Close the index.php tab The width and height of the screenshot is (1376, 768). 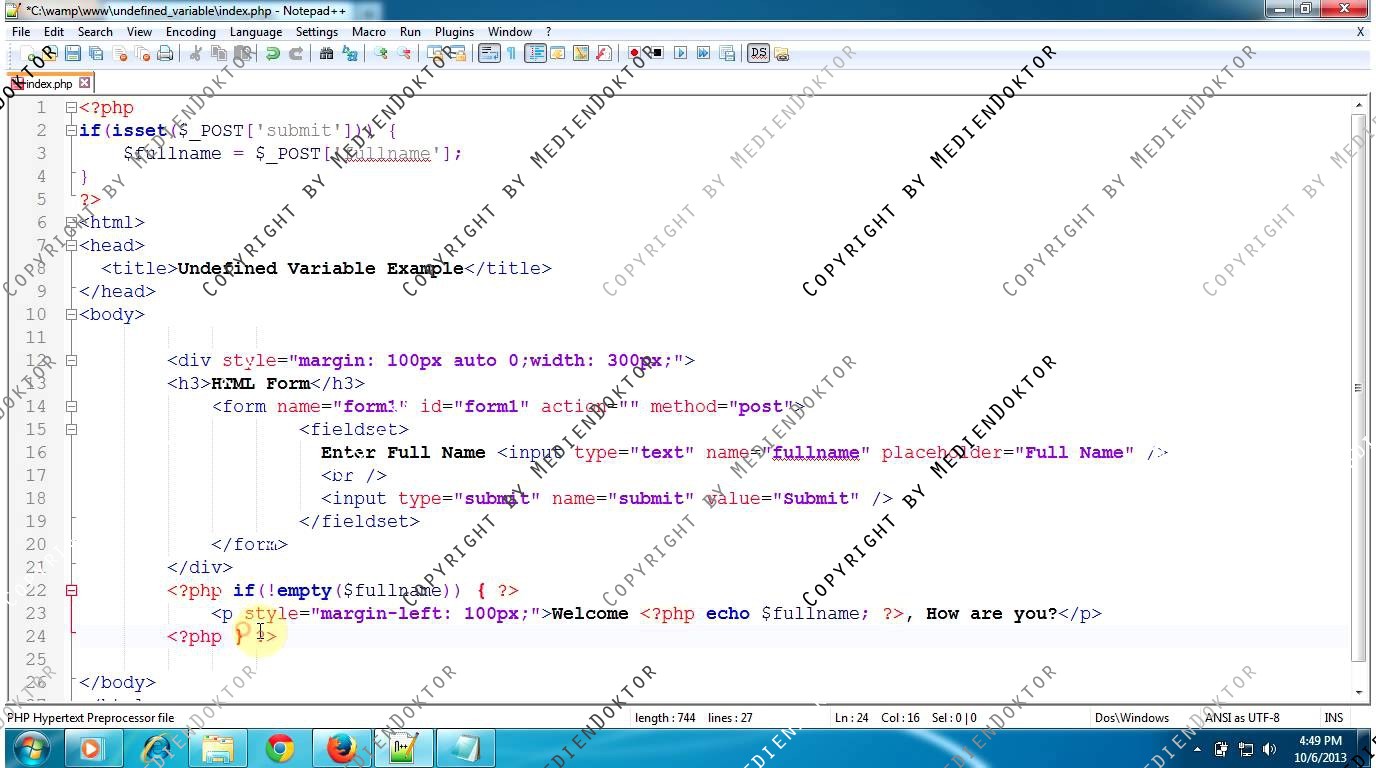click(x=85, y=83)
